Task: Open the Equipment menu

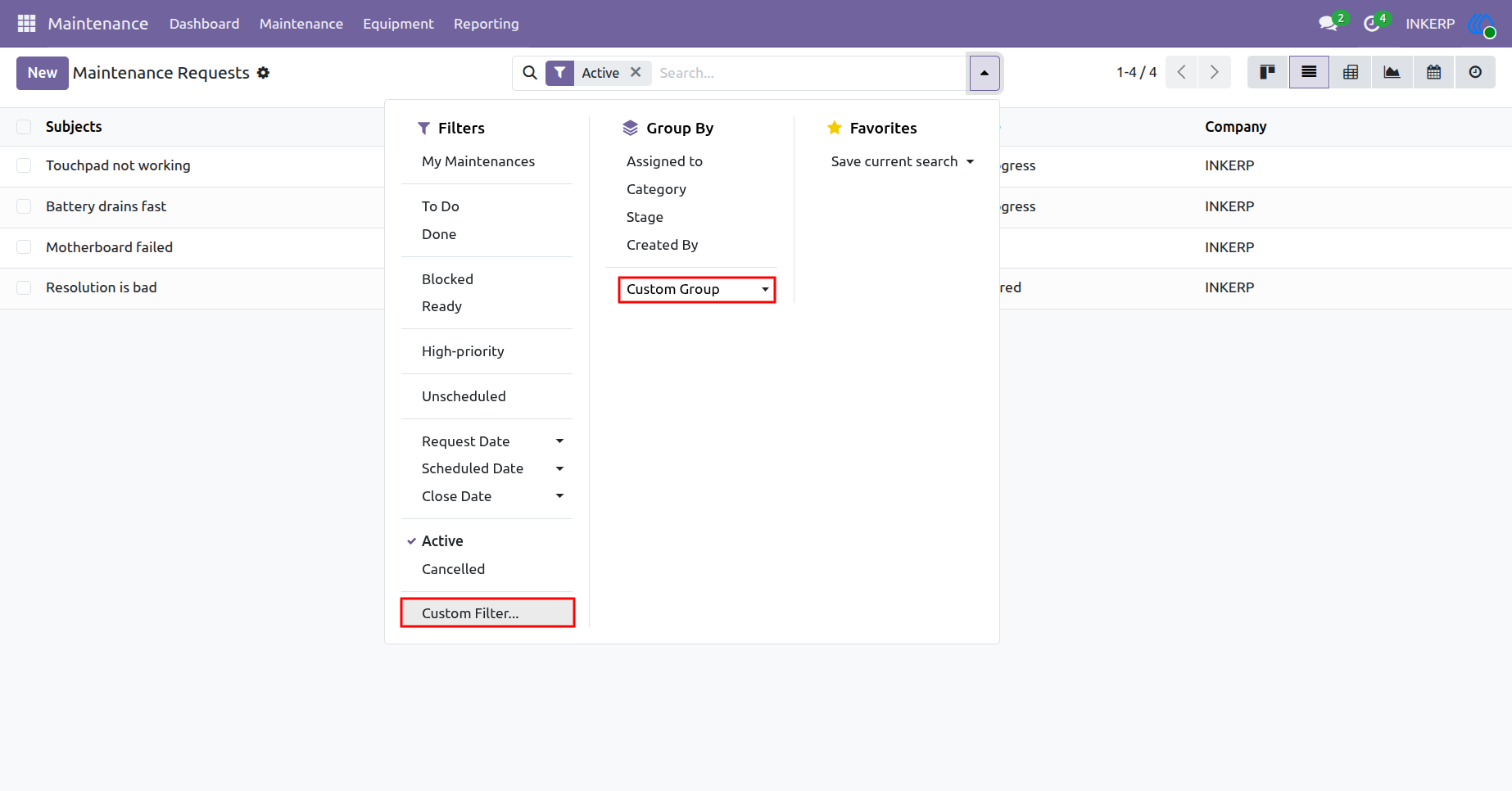Action: point(398,24)
